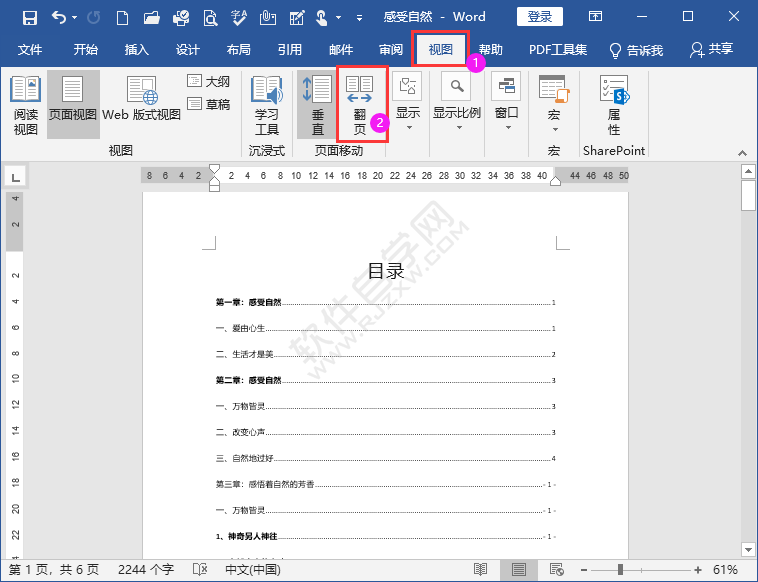Open the Undo history dropdown arrow
Screen dimensions: 758x582
point(74,18)
